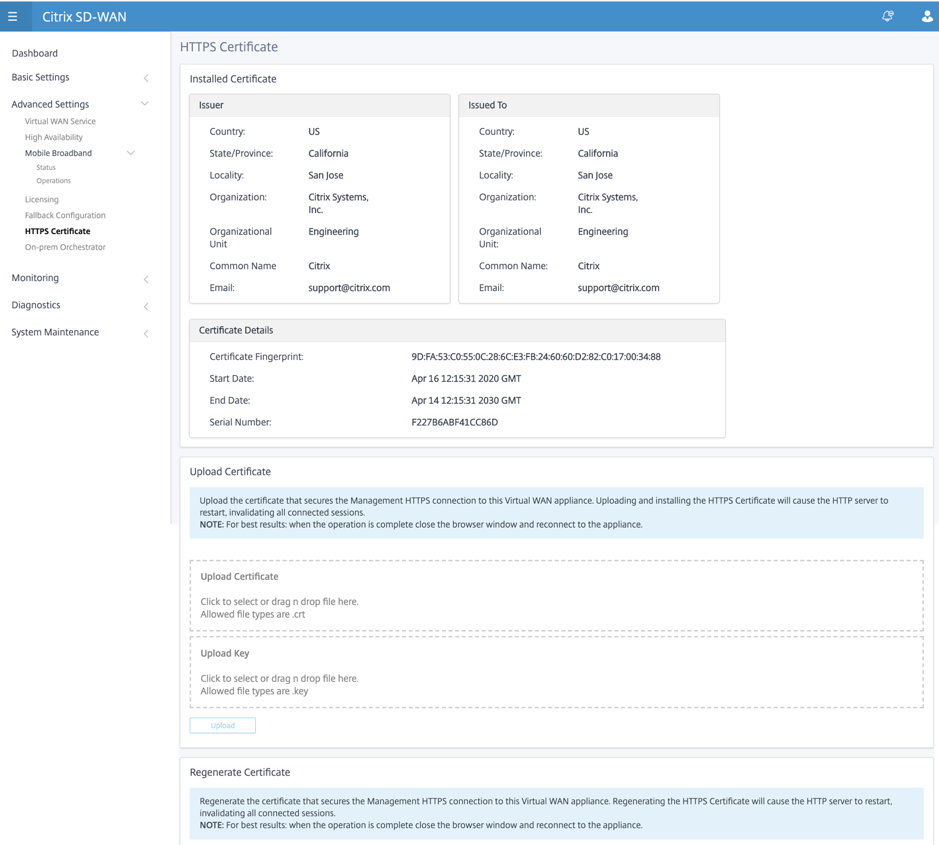Open Mobile Broadband Status page

pos(46,168)
